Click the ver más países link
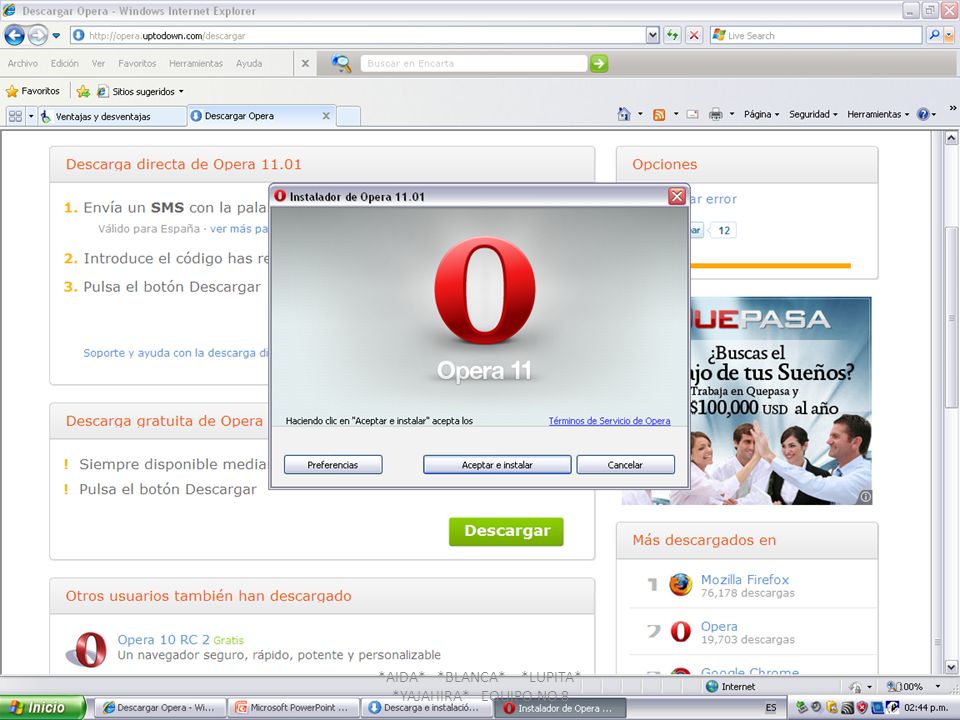 tap(239, 228)
